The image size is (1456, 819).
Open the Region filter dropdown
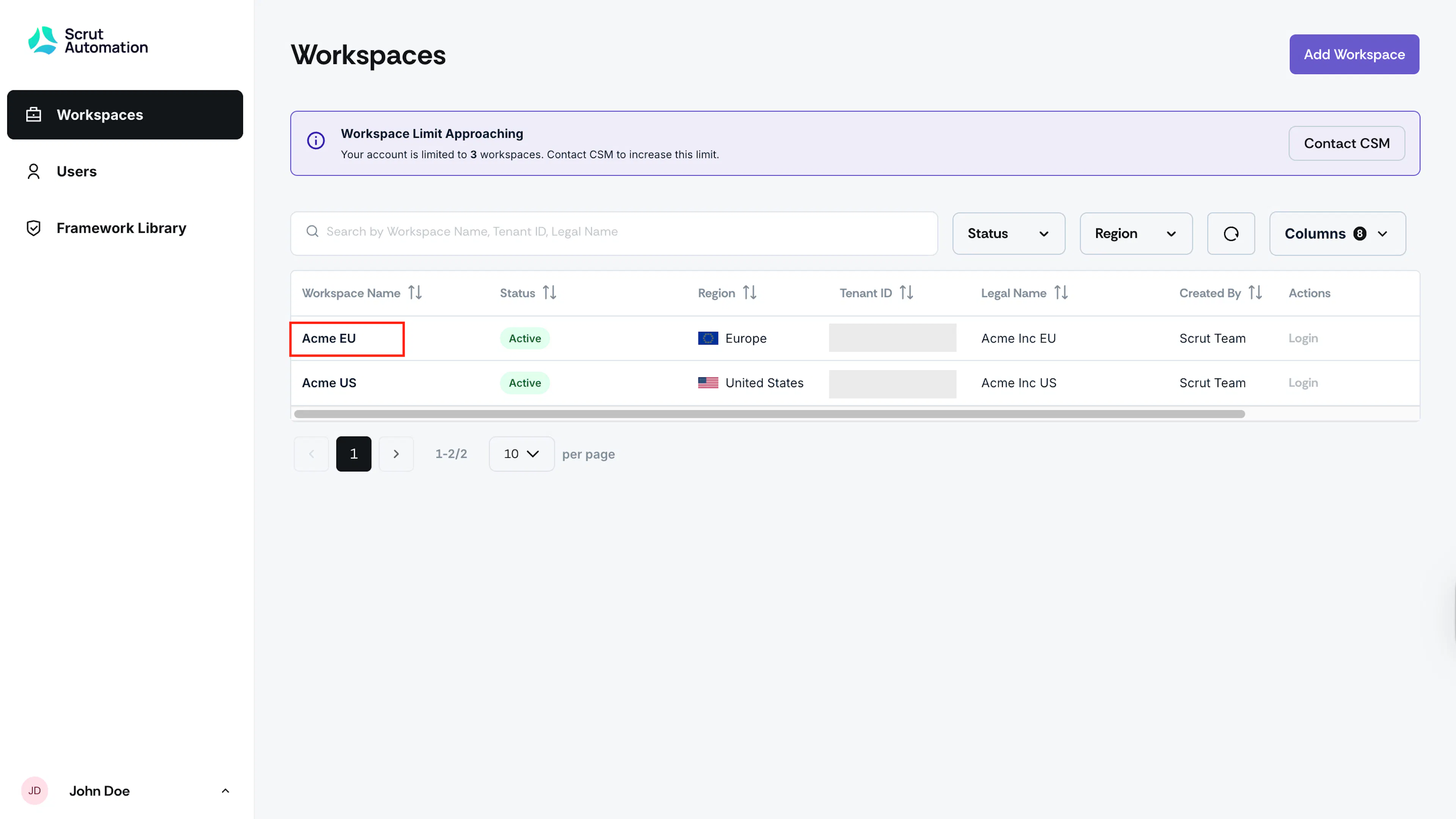[1136, 234]
